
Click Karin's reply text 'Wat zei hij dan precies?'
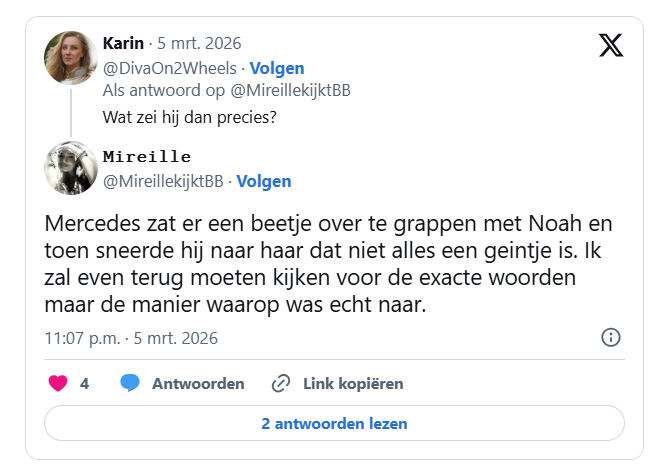pos(189,115)
